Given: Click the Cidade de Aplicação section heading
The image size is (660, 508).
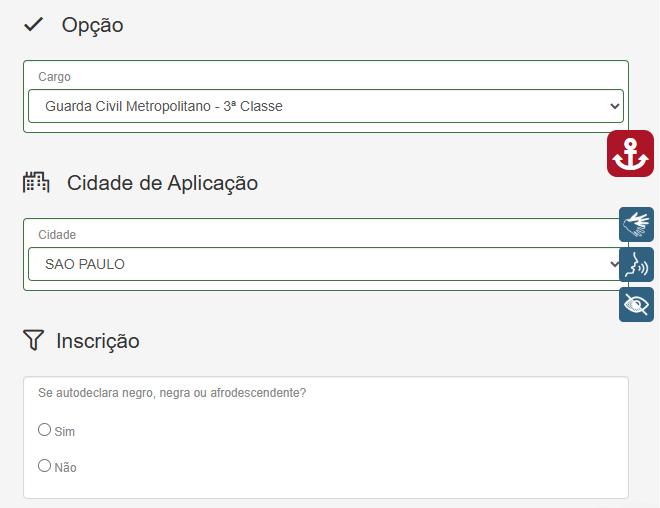Looking at the screenshot, I should tap(162, 183).
